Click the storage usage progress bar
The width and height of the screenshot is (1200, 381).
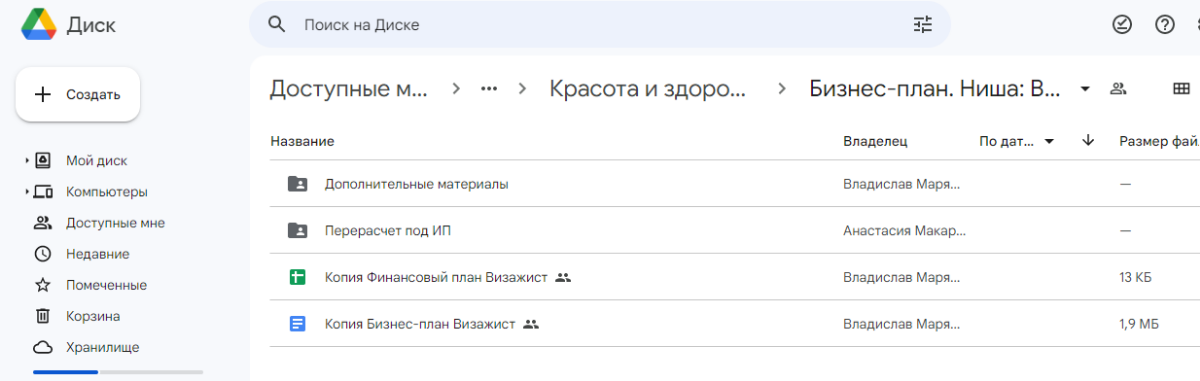tap(117, 372)
